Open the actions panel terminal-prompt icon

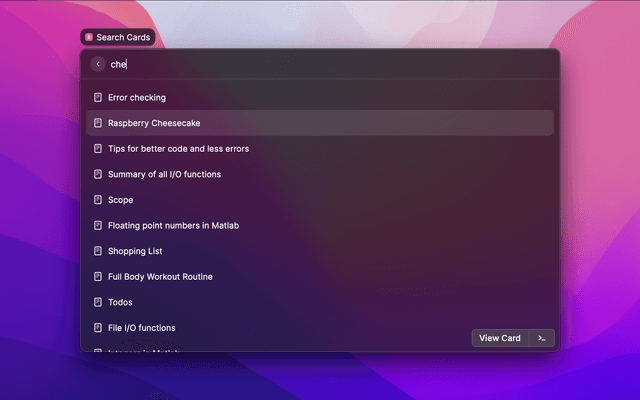tap(542, 338)
